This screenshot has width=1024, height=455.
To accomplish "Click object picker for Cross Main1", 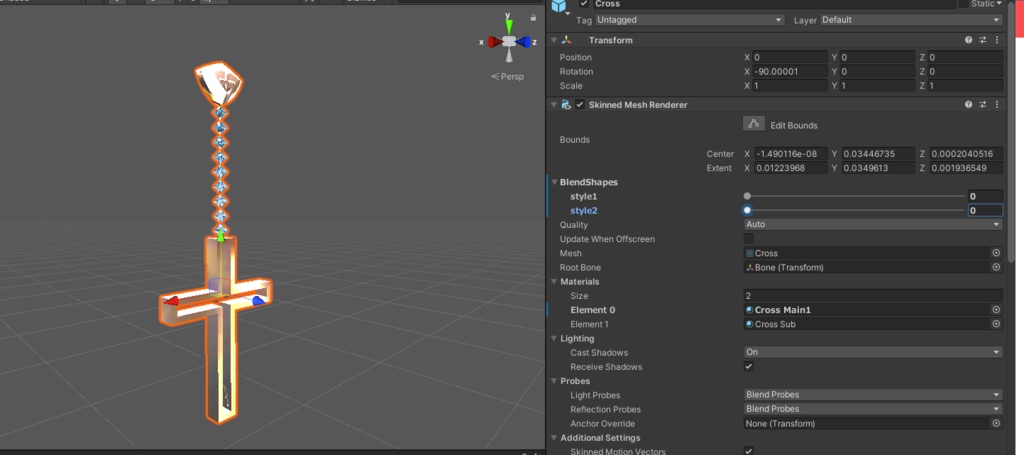I will [996, 310].
